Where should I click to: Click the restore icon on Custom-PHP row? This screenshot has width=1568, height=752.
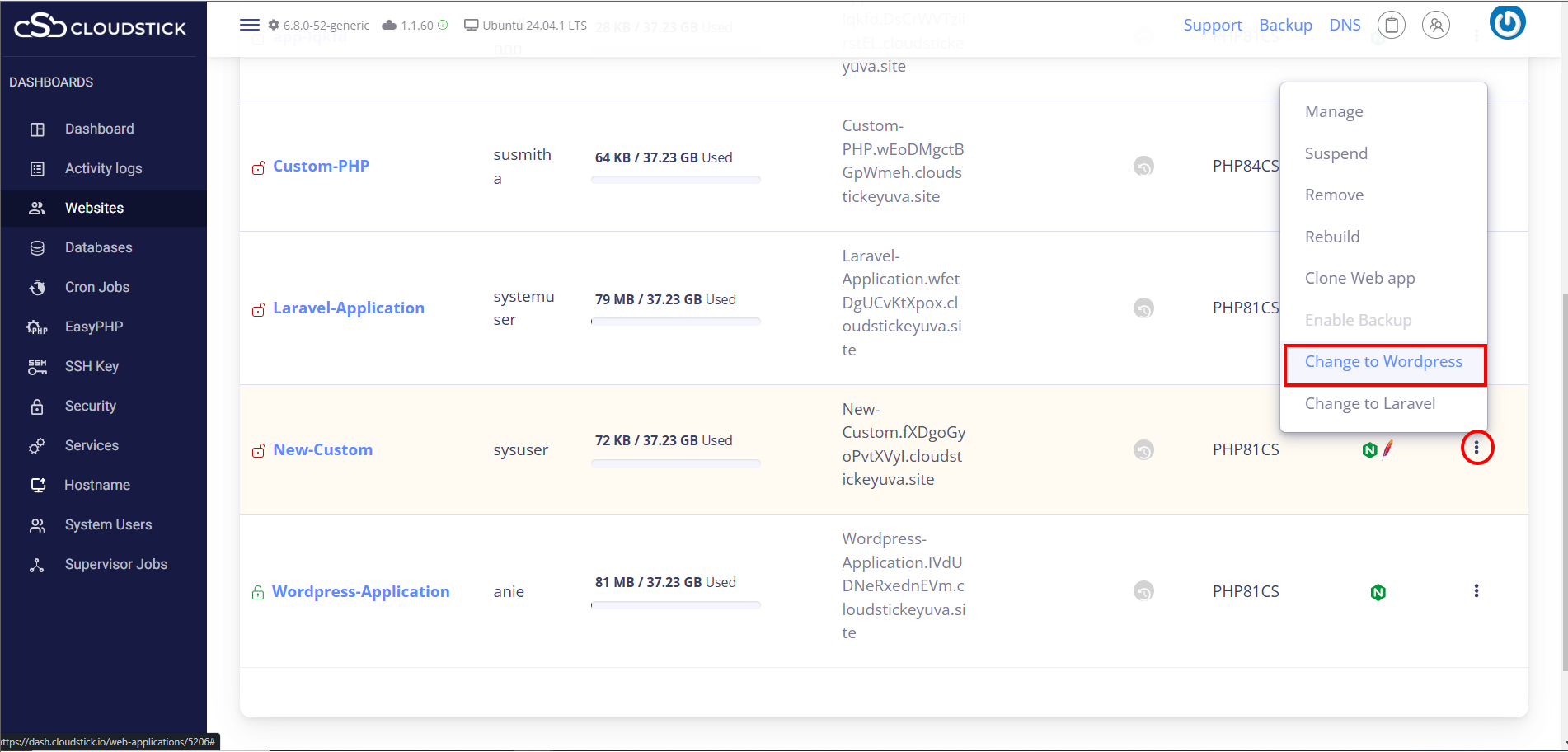click(x=1143, y=167)
